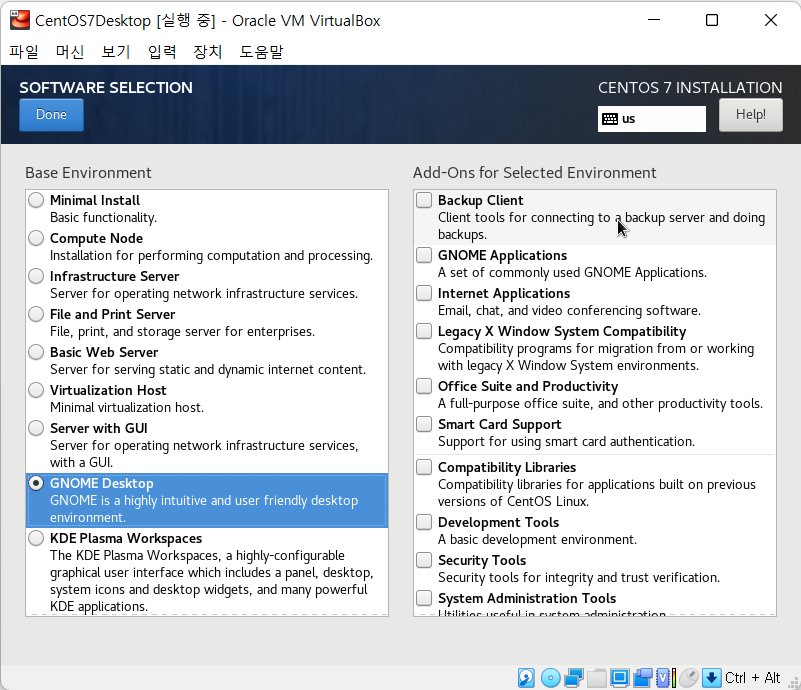Click the window resize grip at the status bar corner

tap(793, 683)
